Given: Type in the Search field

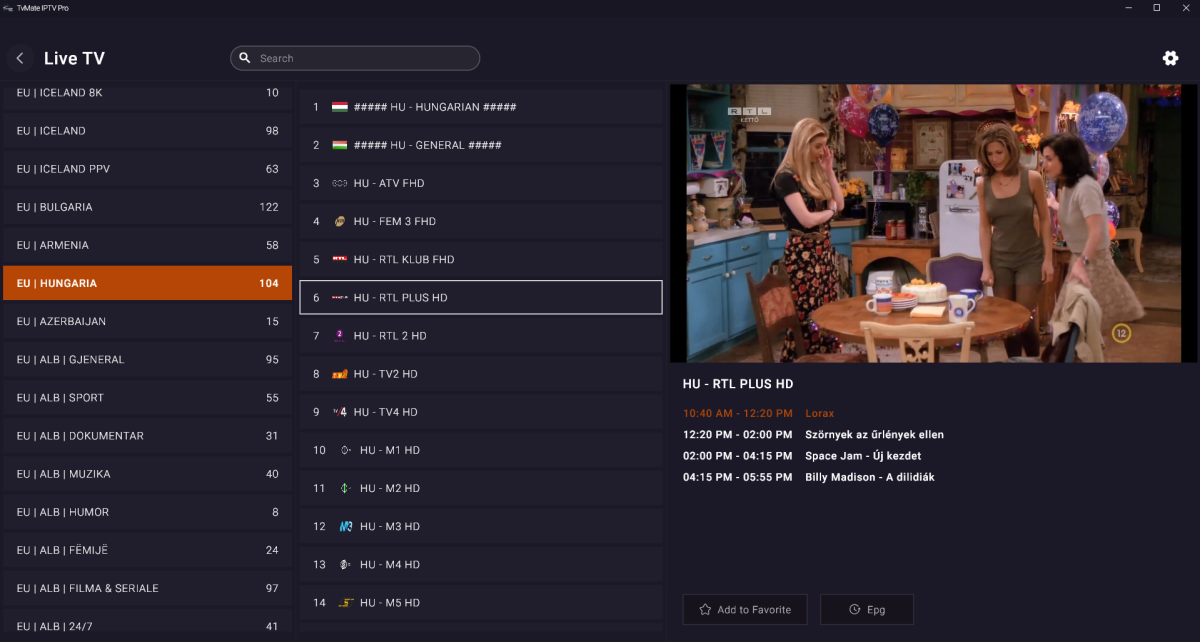Looking at the screenshot, I should pyautogui.click(x=365, y=58).
